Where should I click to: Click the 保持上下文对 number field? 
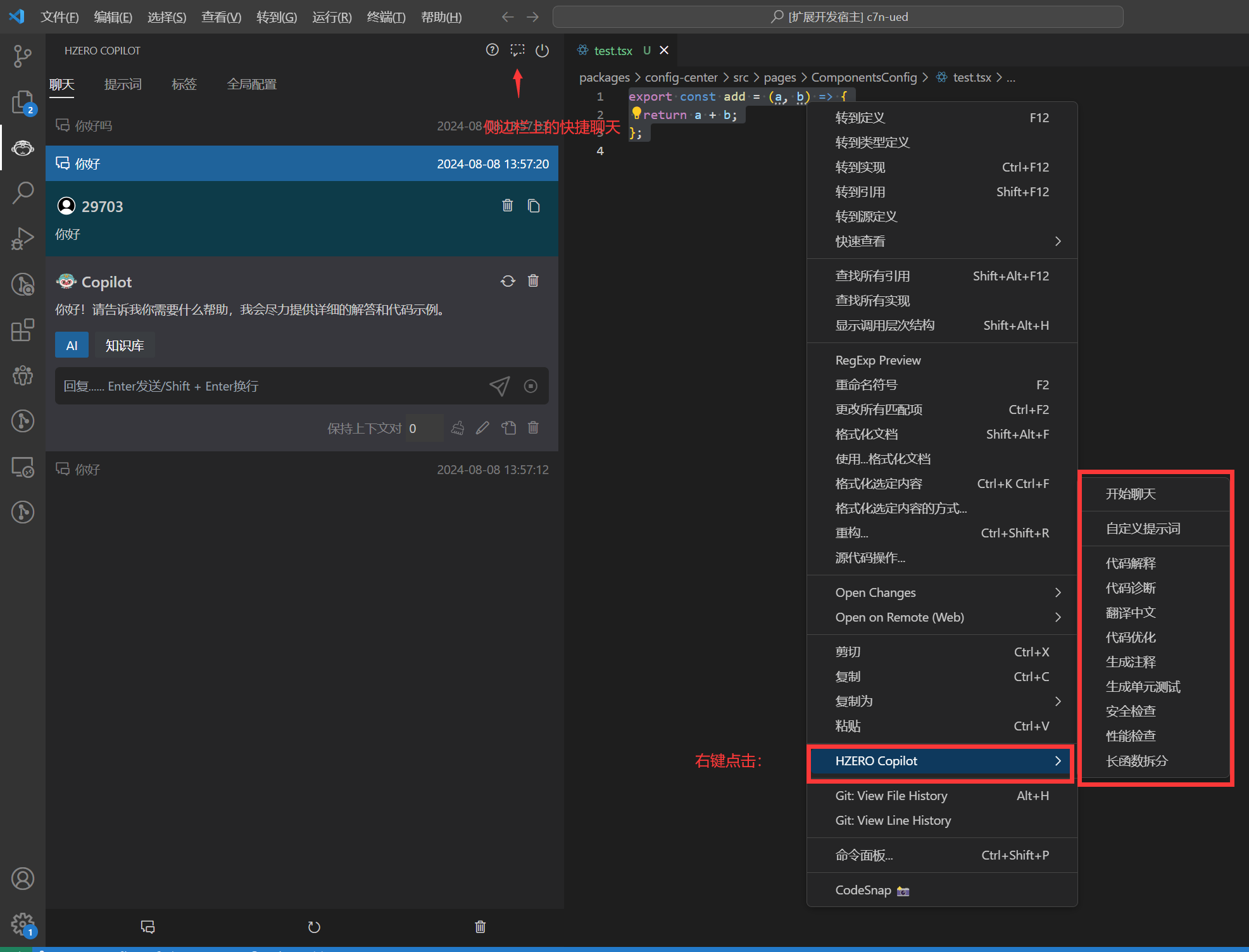click(x=424, y=429)
